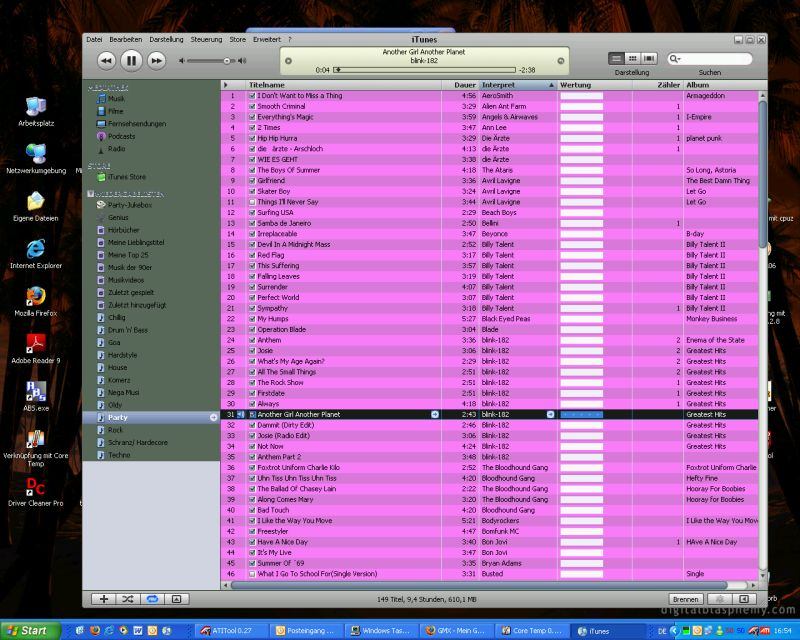The height and width of the screenshot is (640, 800).
Task: Open Adobe Reader 9 desktop icon
Action: tap(36, 349)
